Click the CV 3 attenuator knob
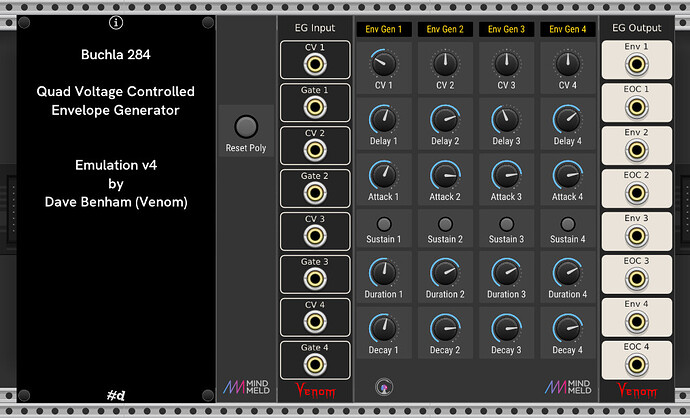 pos(506,63)
